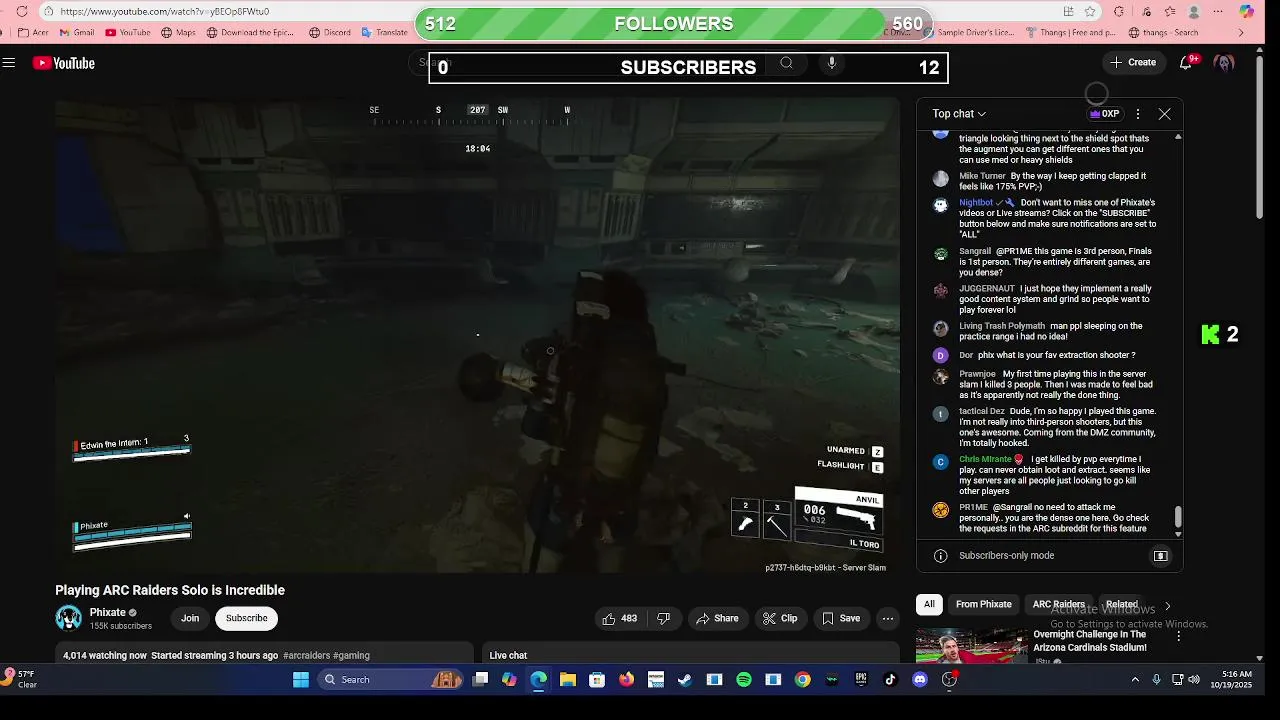Open File Explorer from the taskbar
Viewport: 1280px width, 720px height.
point(568,680)
